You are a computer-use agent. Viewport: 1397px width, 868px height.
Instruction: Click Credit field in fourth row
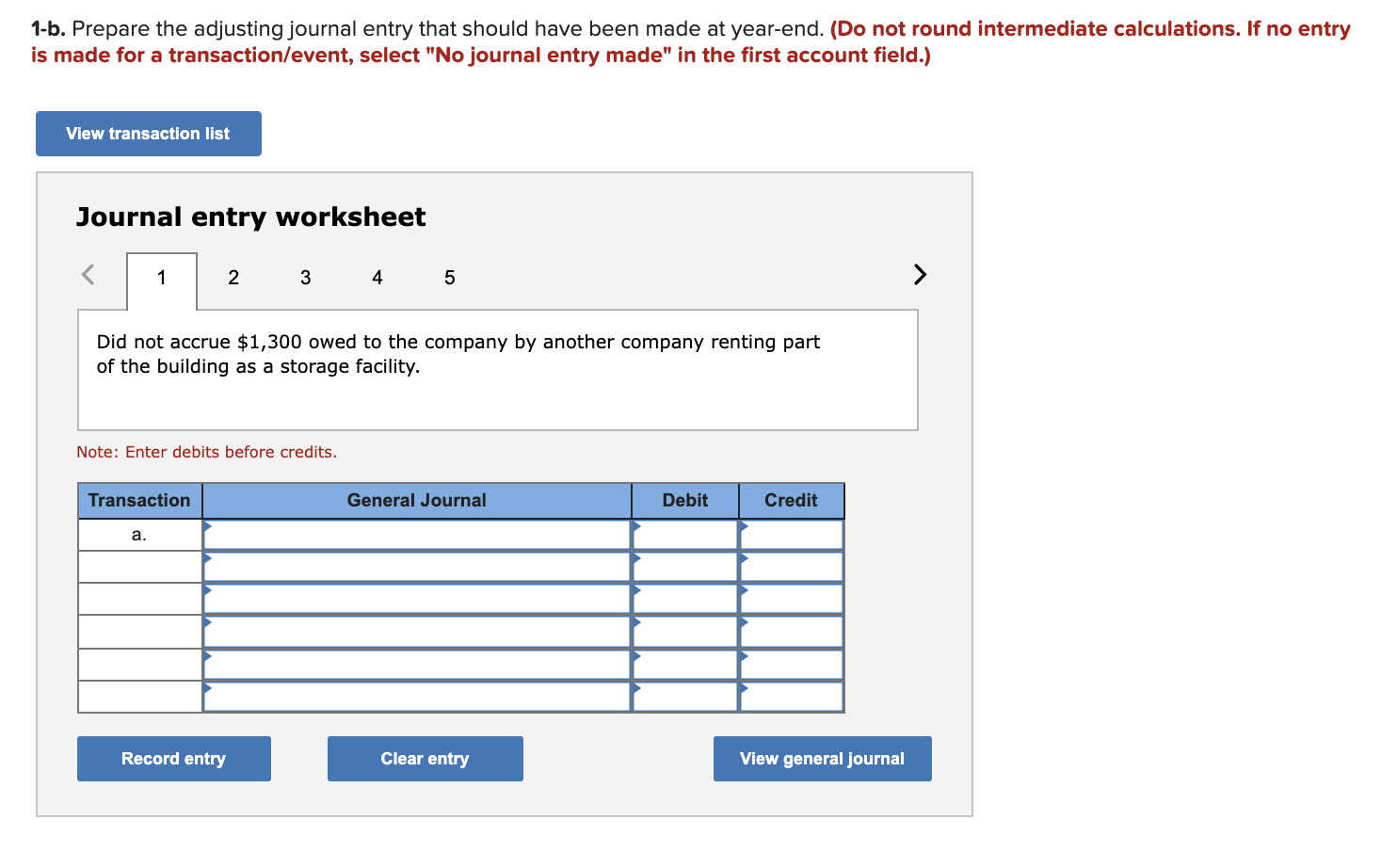(792, 632)
